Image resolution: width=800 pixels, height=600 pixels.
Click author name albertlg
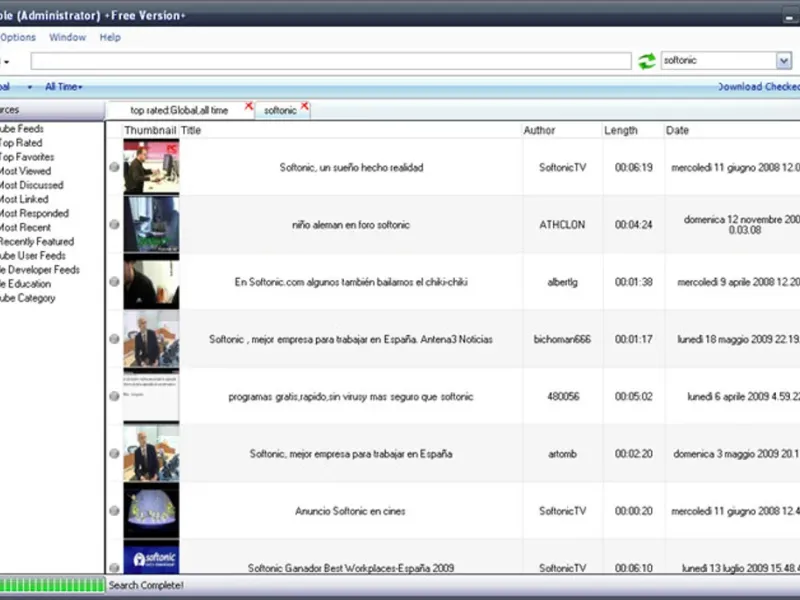point(562,282)
